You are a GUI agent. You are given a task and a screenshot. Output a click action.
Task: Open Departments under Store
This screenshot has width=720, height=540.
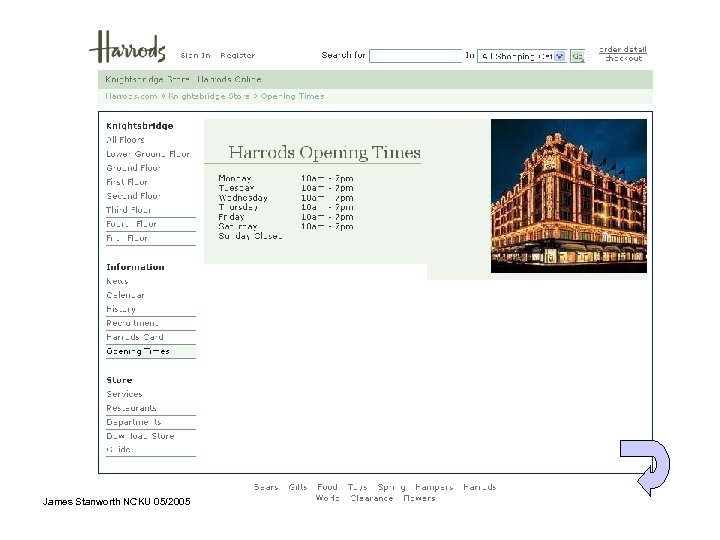click(134, 422)
